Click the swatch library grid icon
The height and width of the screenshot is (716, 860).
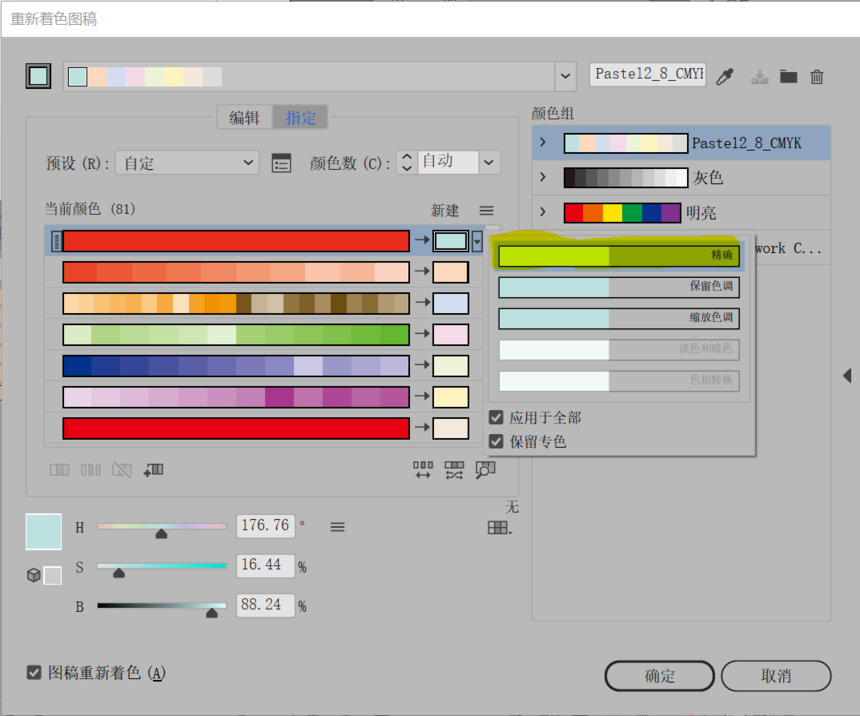(x=499, y=528)
